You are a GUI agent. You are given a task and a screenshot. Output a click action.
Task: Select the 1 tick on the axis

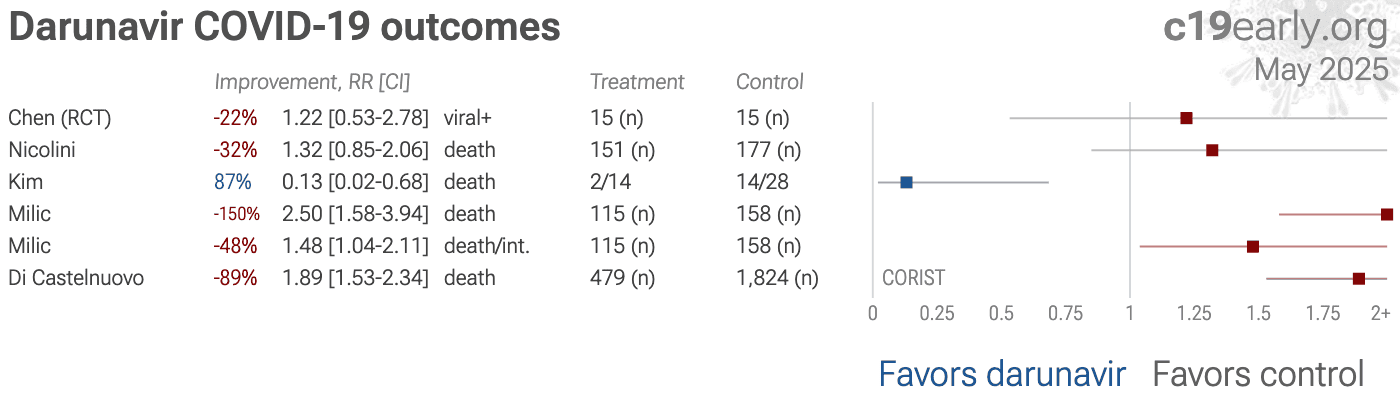tap(1130, 313)
